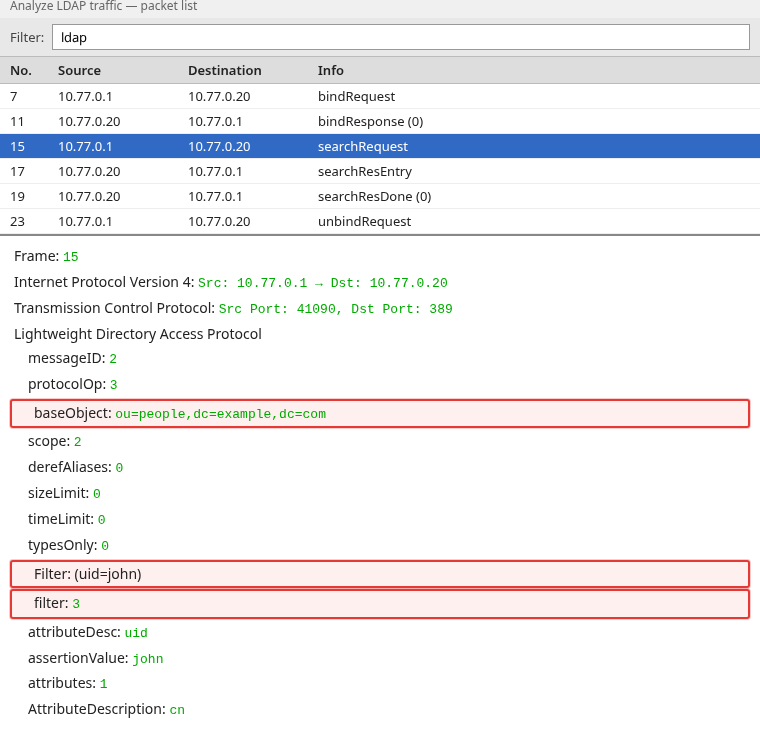This screenshot has height=731, width=760.
Task: Click the Destination column header
Action: 225,71
